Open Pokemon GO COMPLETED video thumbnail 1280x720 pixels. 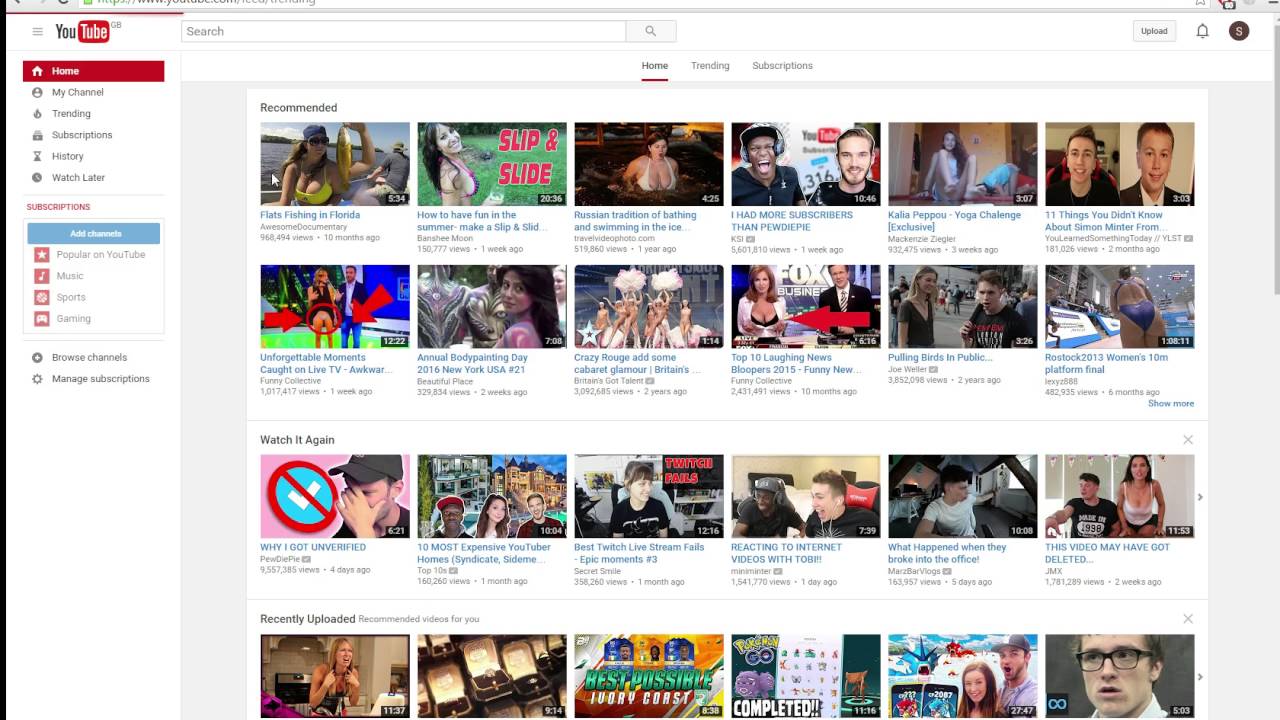806,677
